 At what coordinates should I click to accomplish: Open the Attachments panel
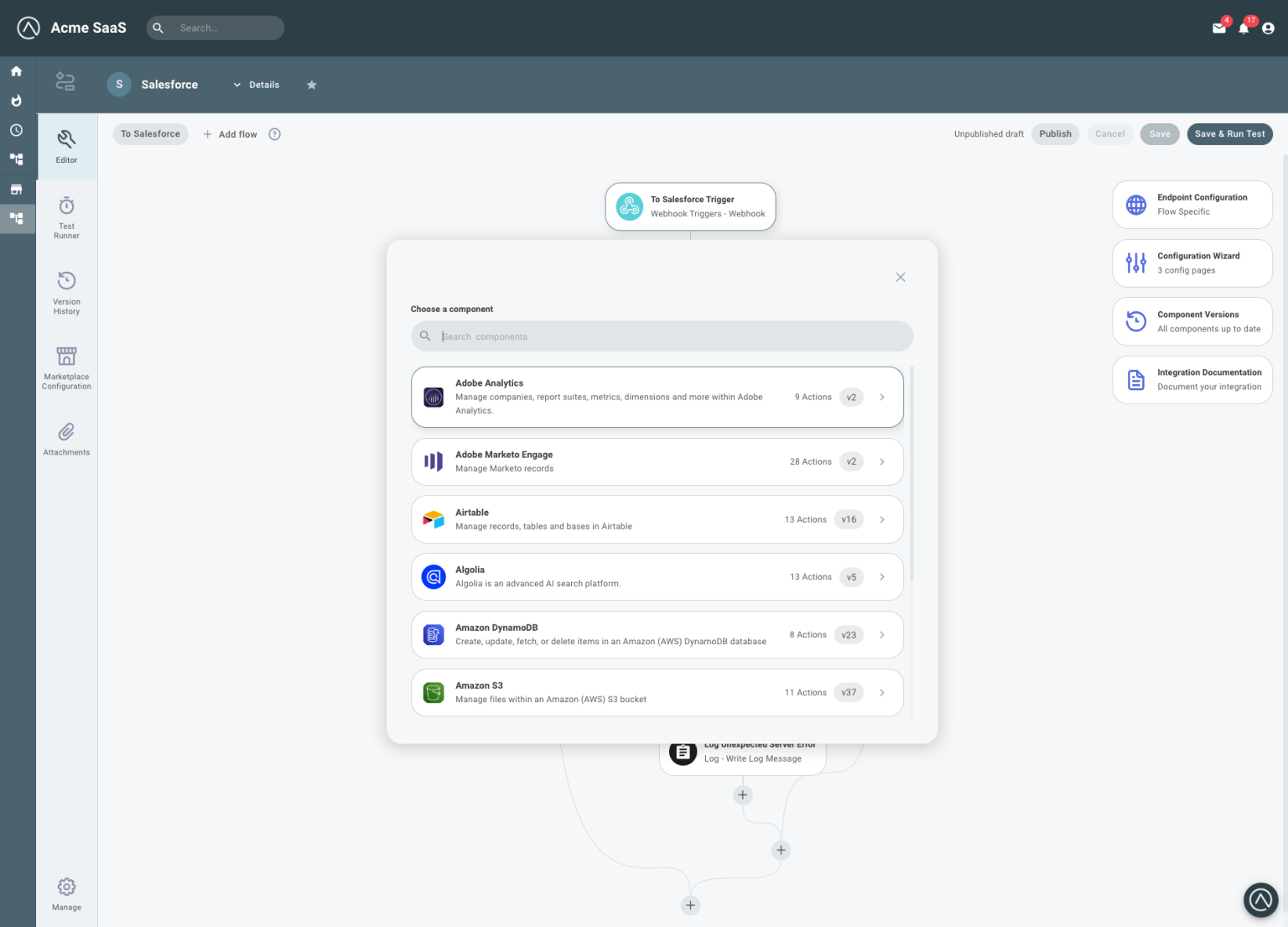tap(66, 439)
